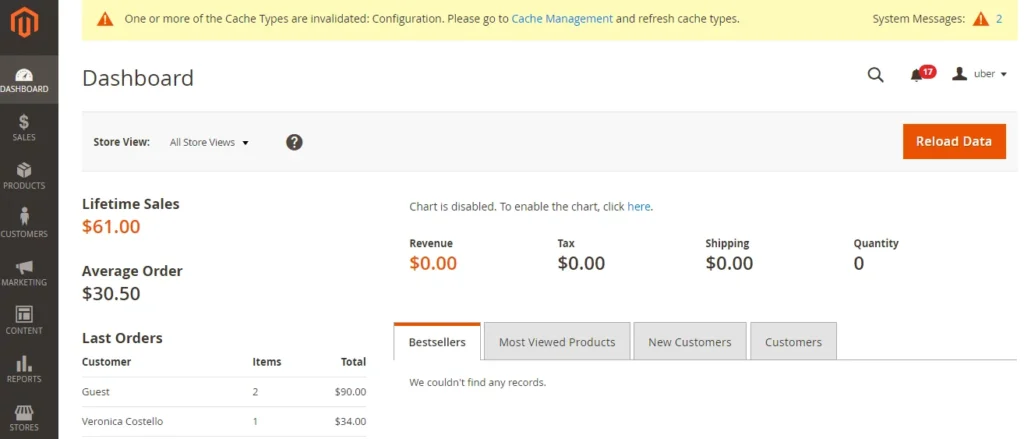The width and height of the screenshot is (1024, 439).
Task: Open the Customers sidebar menu
Action: pyautogui.click(x=25, y=224)
